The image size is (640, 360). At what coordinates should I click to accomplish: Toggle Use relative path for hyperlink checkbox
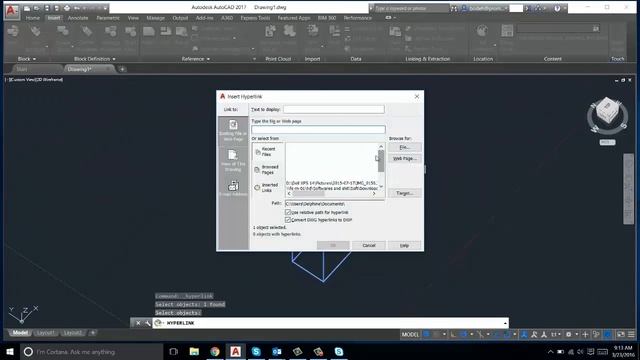(x=288, y=212)
